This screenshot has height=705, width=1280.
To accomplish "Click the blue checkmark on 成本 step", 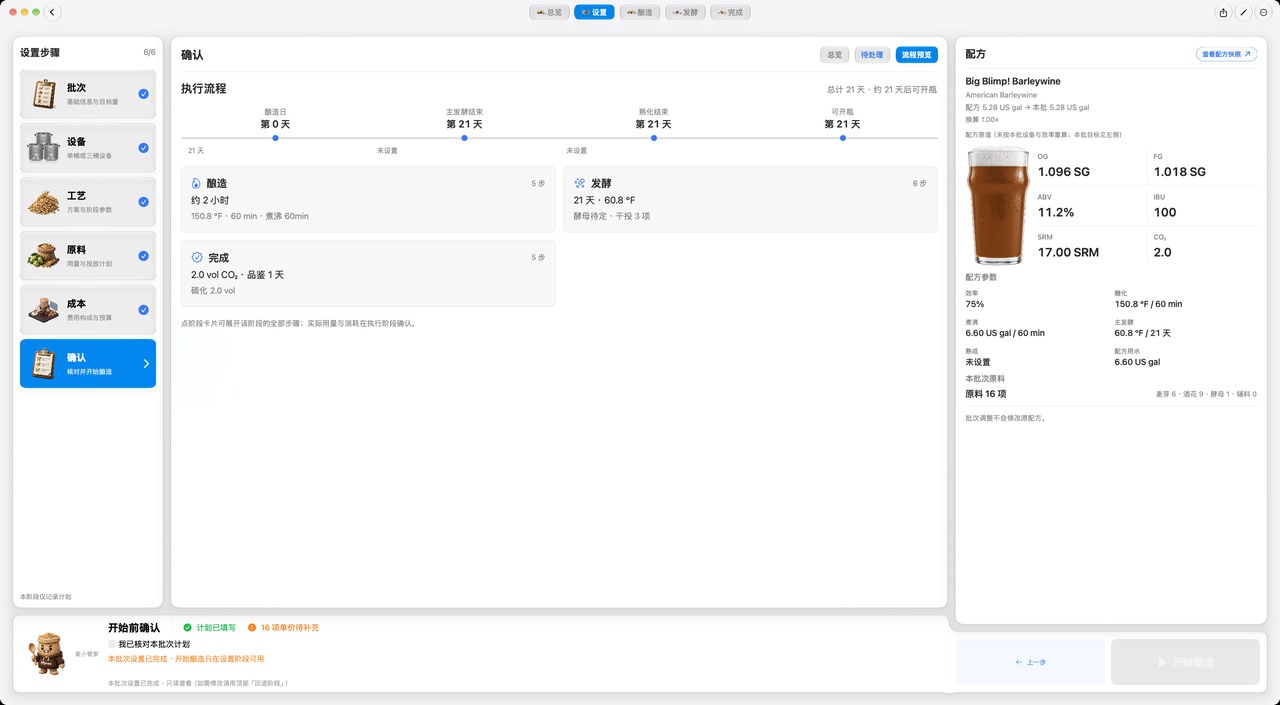I will pyautogui.click(x=144, y=310).
